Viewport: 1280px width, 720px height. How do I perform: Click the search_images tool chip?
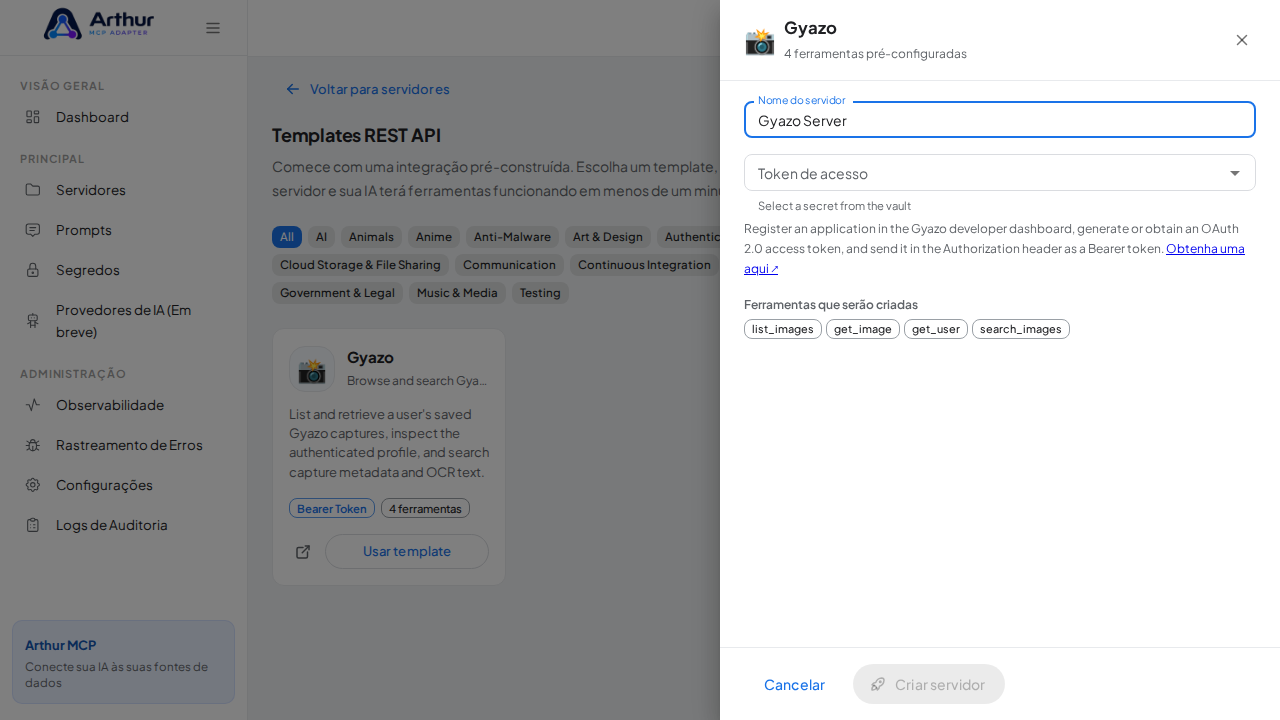tap(1021, 329)
